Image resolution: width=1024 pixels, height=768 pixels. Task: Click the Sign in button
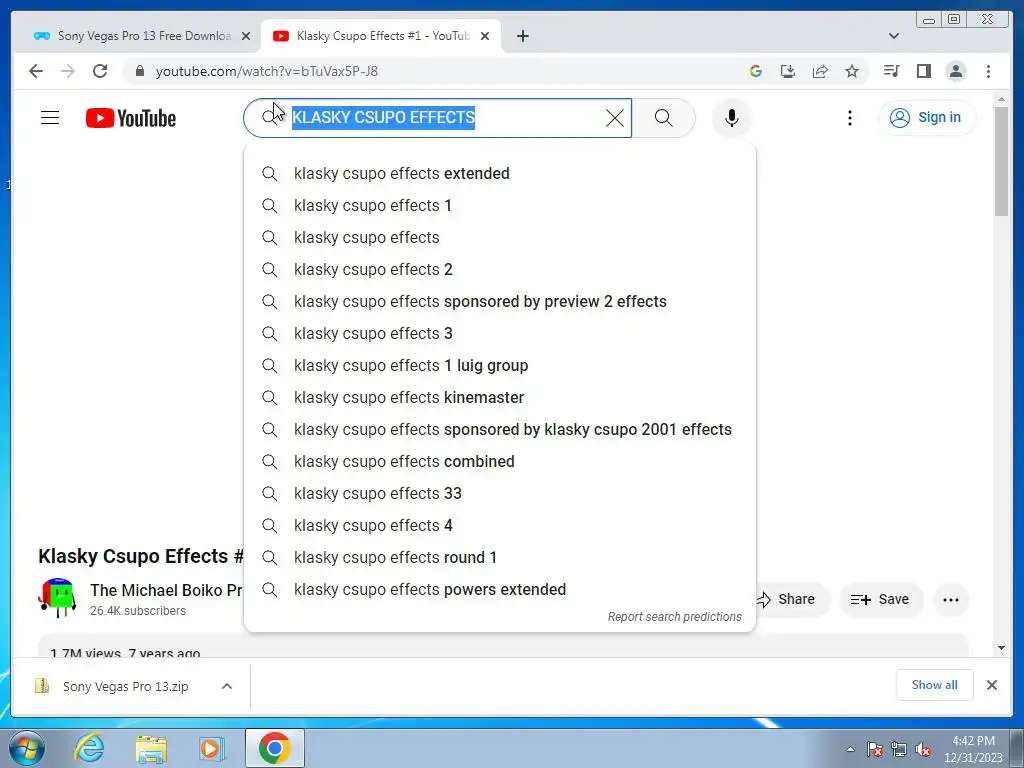click(927, 118)
